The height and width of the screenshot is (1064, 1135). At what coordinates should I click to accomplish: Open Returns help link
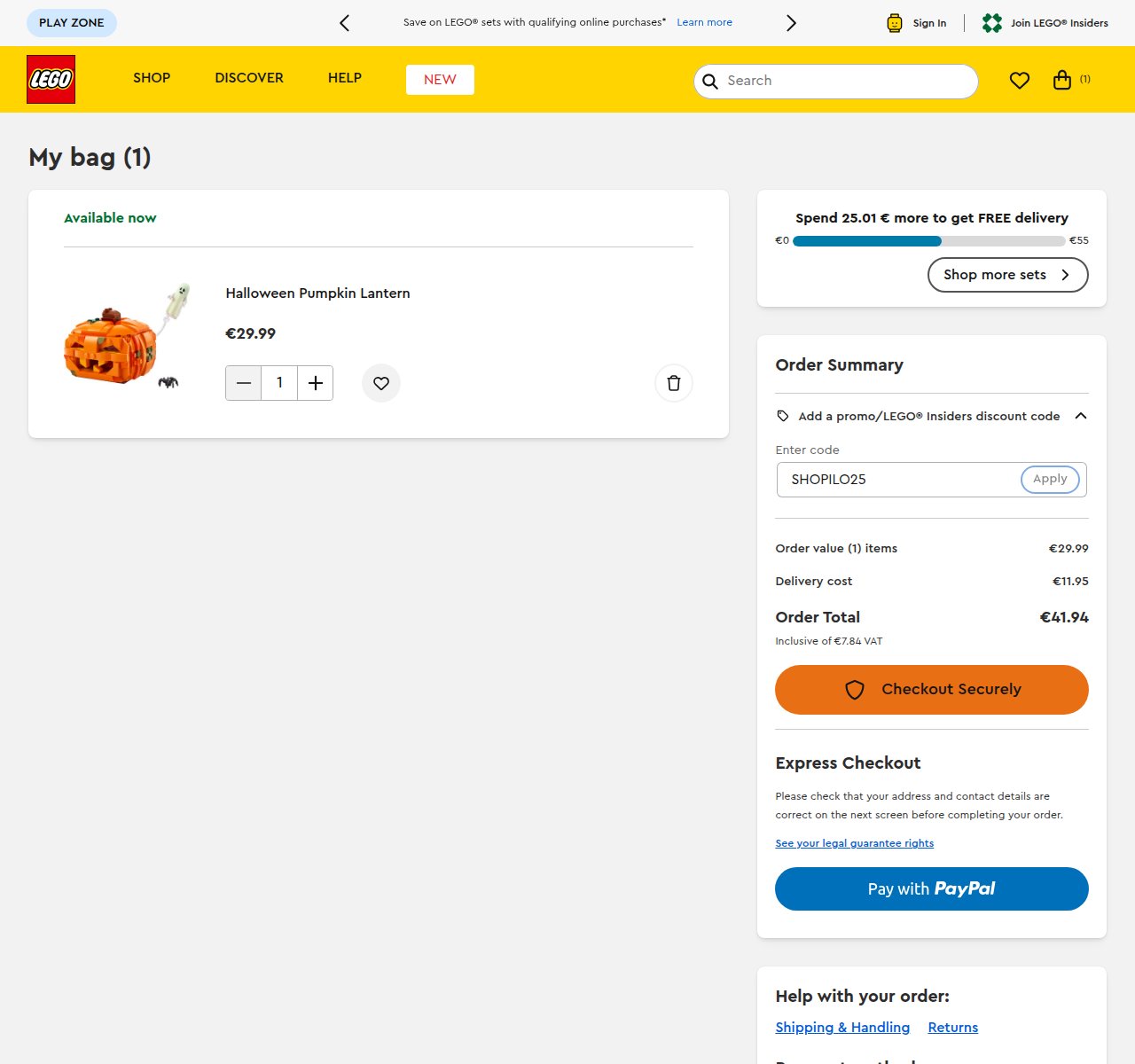click(x=953, y=1028)
